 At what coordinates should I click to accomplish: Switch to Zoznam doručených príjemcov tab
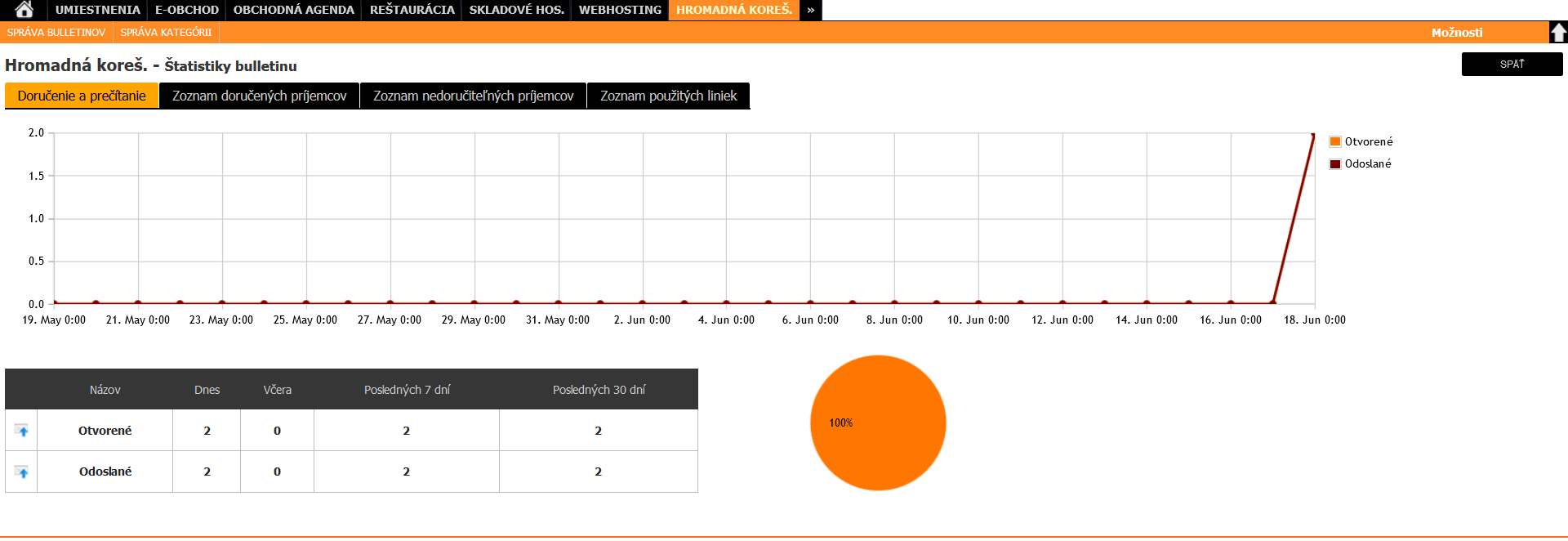pyautogui.click(x=259, y=96)
